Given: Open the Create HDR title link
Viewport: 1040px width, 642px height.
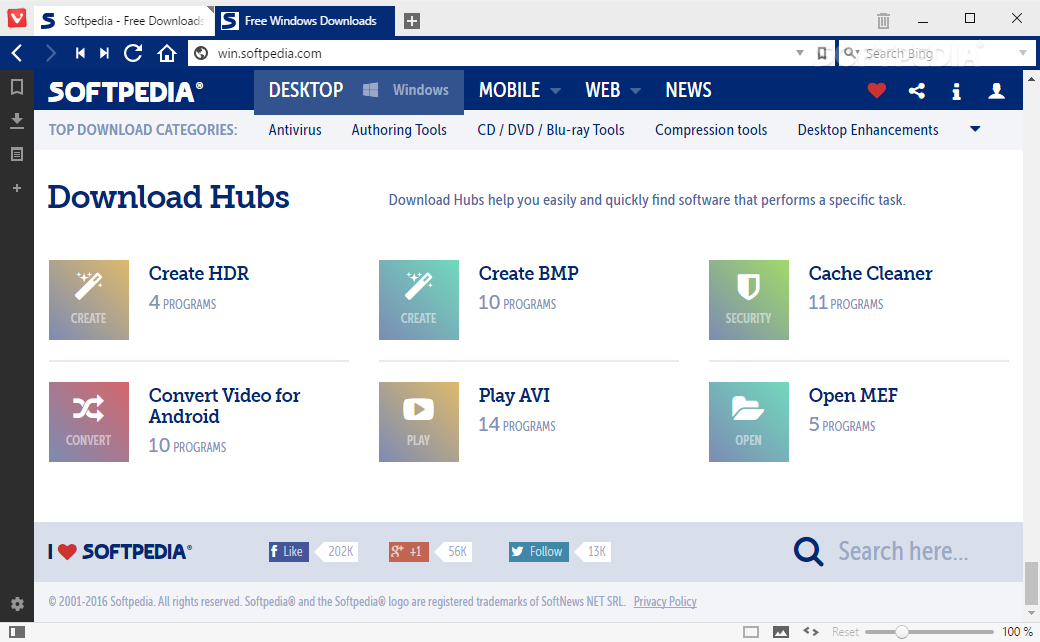Looking at the screenshot, I should (198, 273).
